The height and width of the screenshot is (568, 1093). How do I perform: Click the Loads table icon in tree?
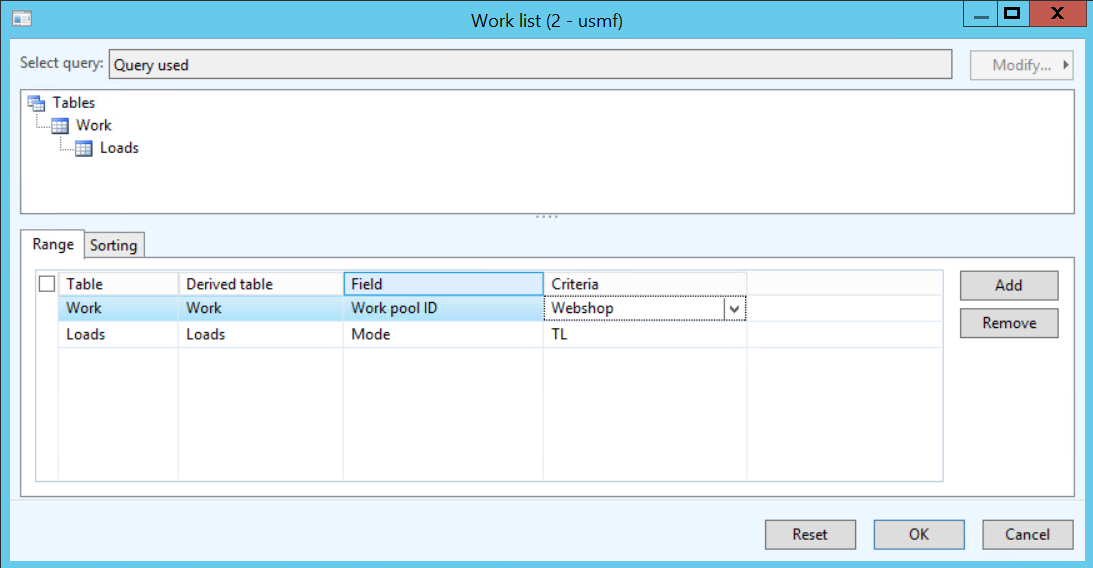(84, 149)
